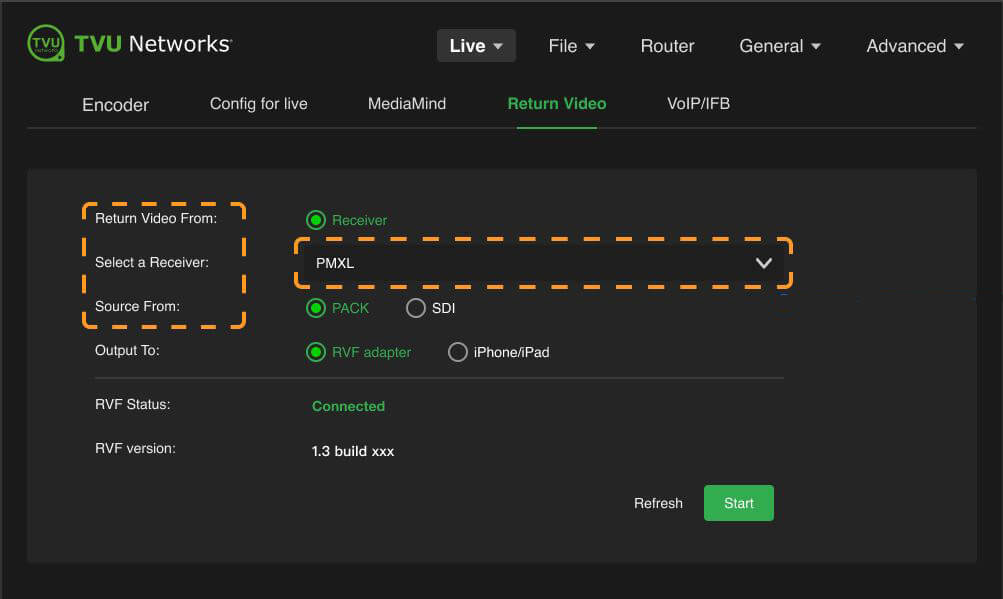Image resolution: width=1003 pixels, height=599 pixels.
Task: Open the General dropdown menu
Action: (780, 46)
